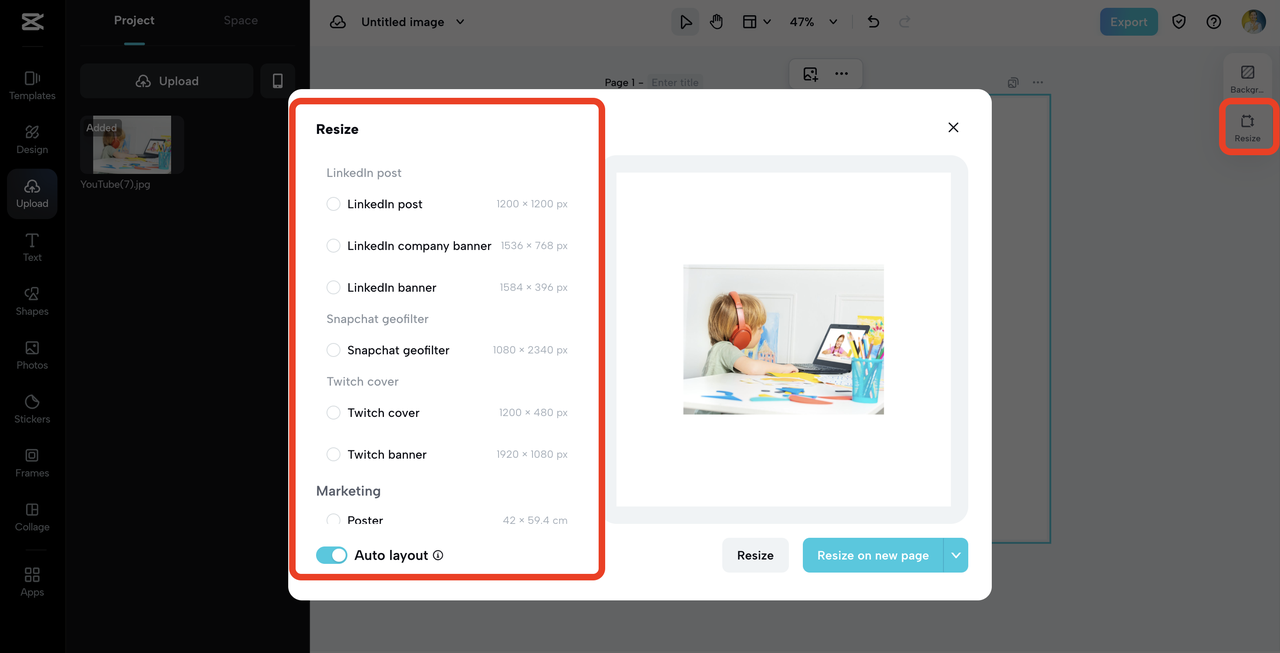Click the page Enter title field
The width and height of the screenshot is (1280, 653).
(676, 82)
